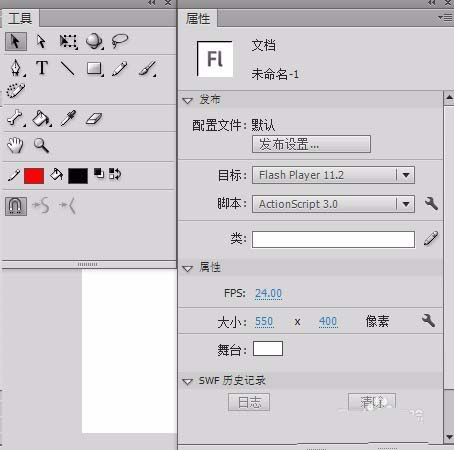This screenshot has height=450, width=454.
Task: Reset to black and white colors
Action: click(99, 173)
